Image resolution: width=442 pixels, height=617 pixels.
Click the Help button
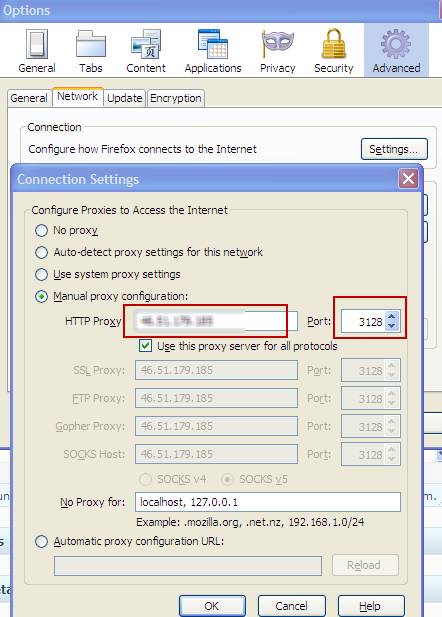(371, 606)
